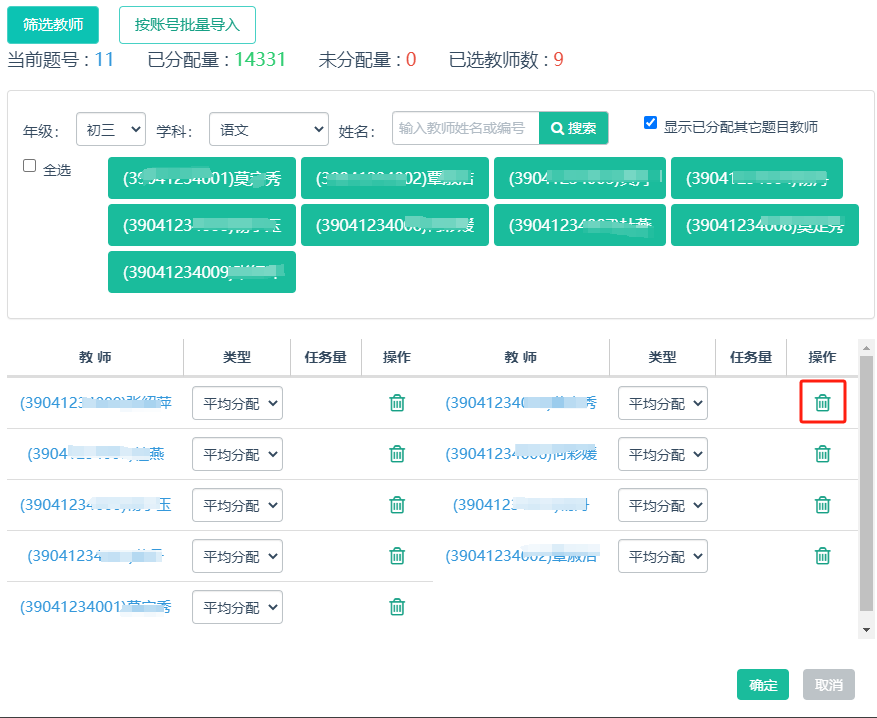Click the 已选教师数 value 9
This screenshot has width=877, height=718.
[x=558, y=59]
